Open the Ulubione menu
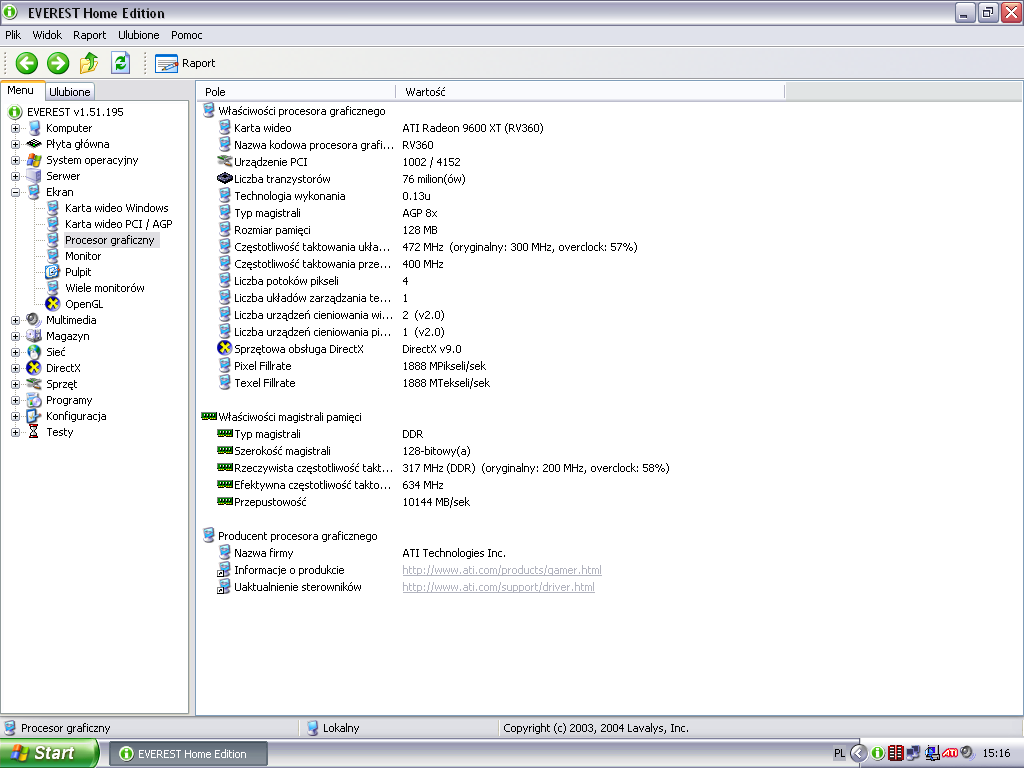 pos(138,35)
